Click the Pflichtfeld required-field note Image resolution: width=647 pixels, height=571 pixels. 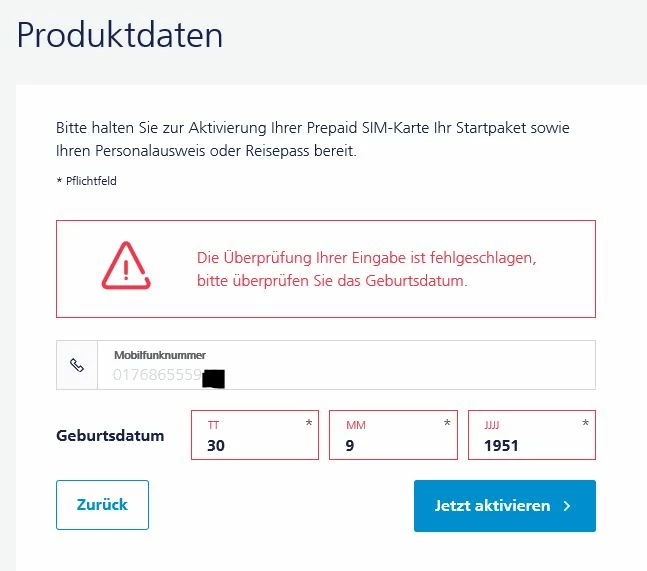[86, 181]
